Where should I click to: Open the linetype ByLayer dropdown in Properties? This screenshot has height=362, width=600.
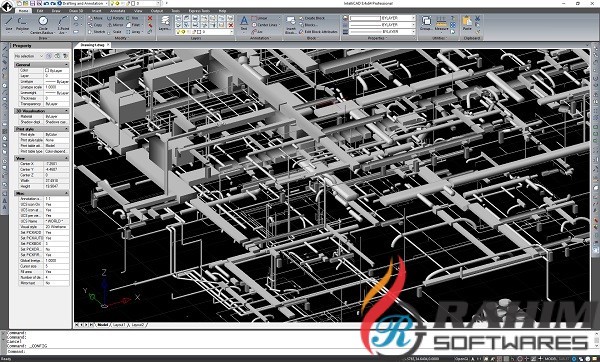[x=382, y=25]
